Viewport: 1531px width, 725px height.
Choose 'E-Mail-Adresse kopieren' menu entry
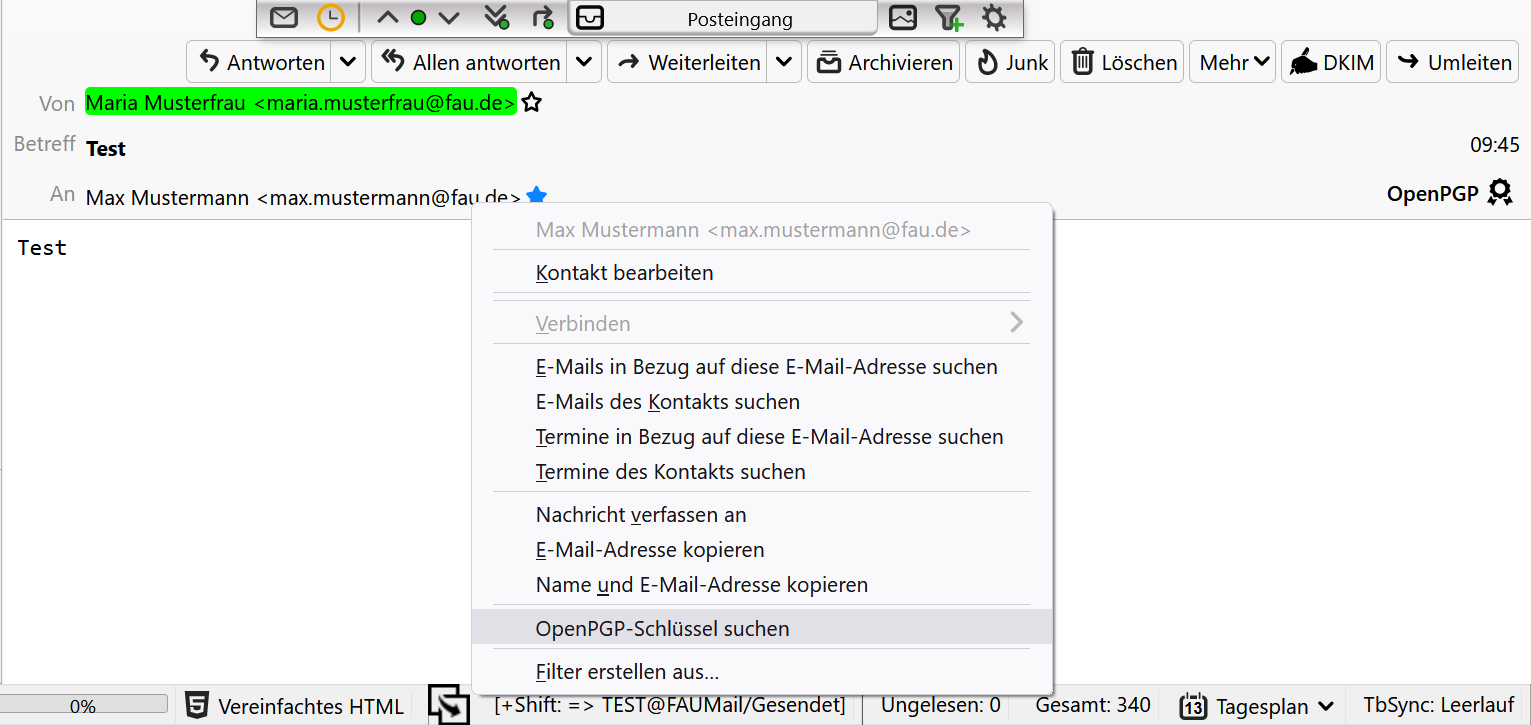point(650,550)
